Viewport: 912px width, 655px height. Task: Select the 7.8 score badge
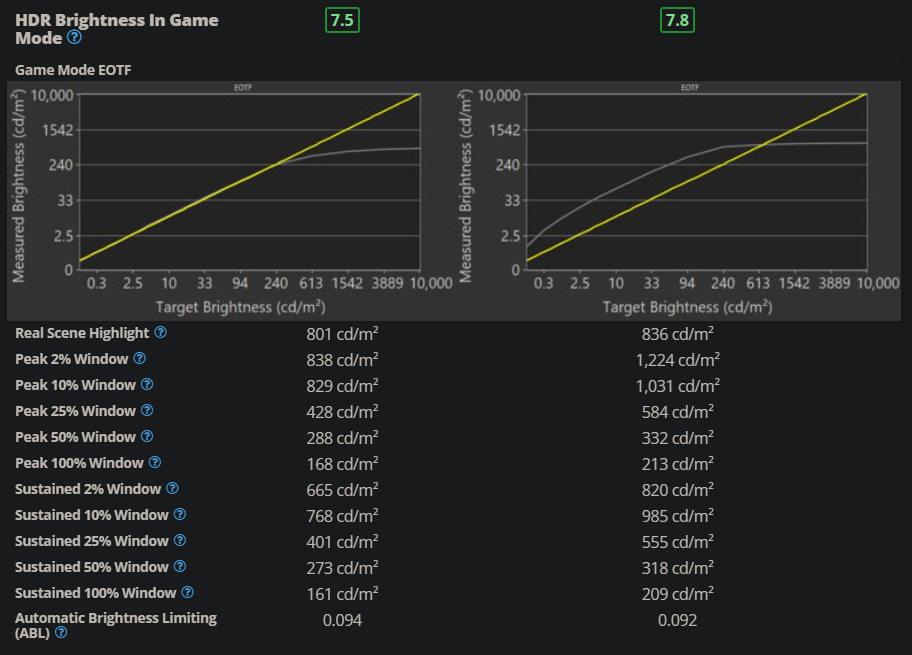coord(677,20)
